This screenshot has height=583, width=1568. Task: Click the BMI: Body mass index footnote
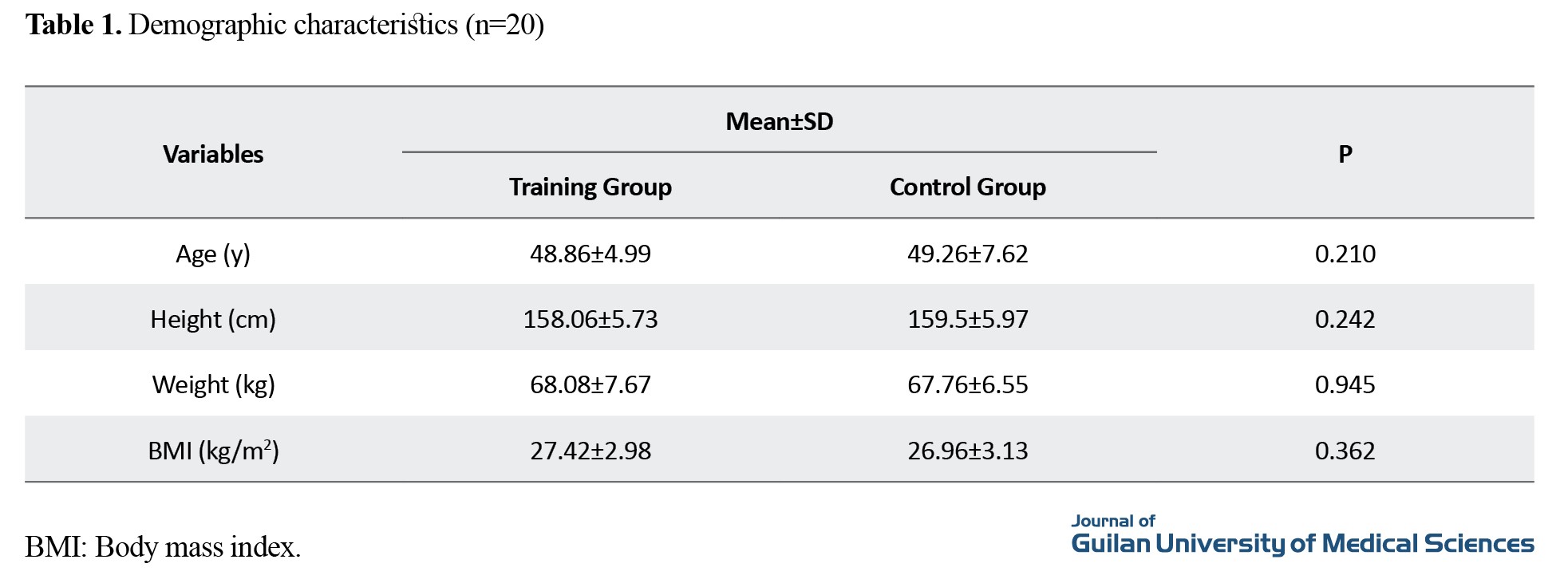pyautogui.click(x=163, y=547)
